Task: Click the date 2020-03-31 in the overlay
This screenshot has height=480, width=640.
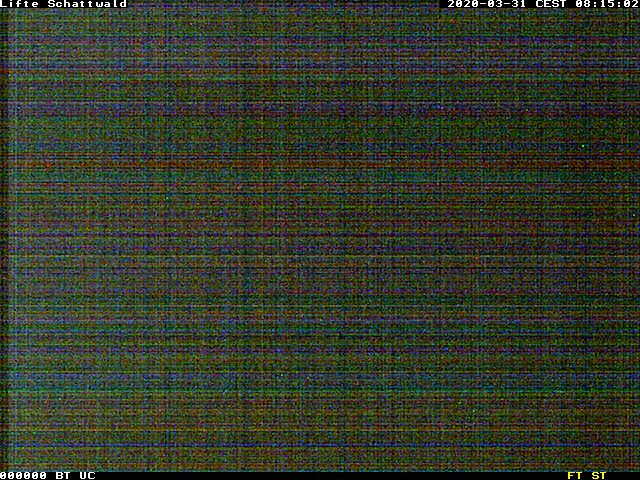Action: 487,4
